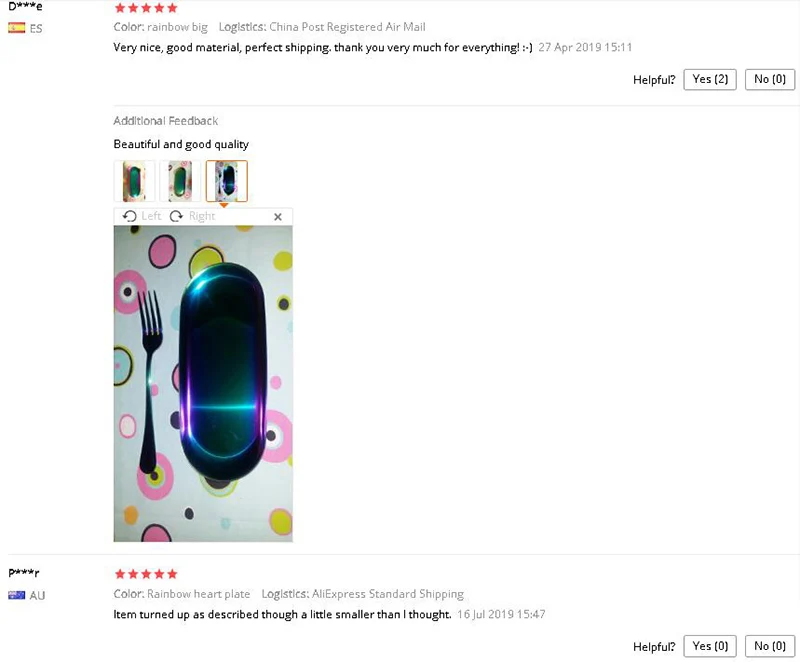Screen dimensions: 800x662
Task: Vote No (0) on the Australian review
Action: click(770, 646)
